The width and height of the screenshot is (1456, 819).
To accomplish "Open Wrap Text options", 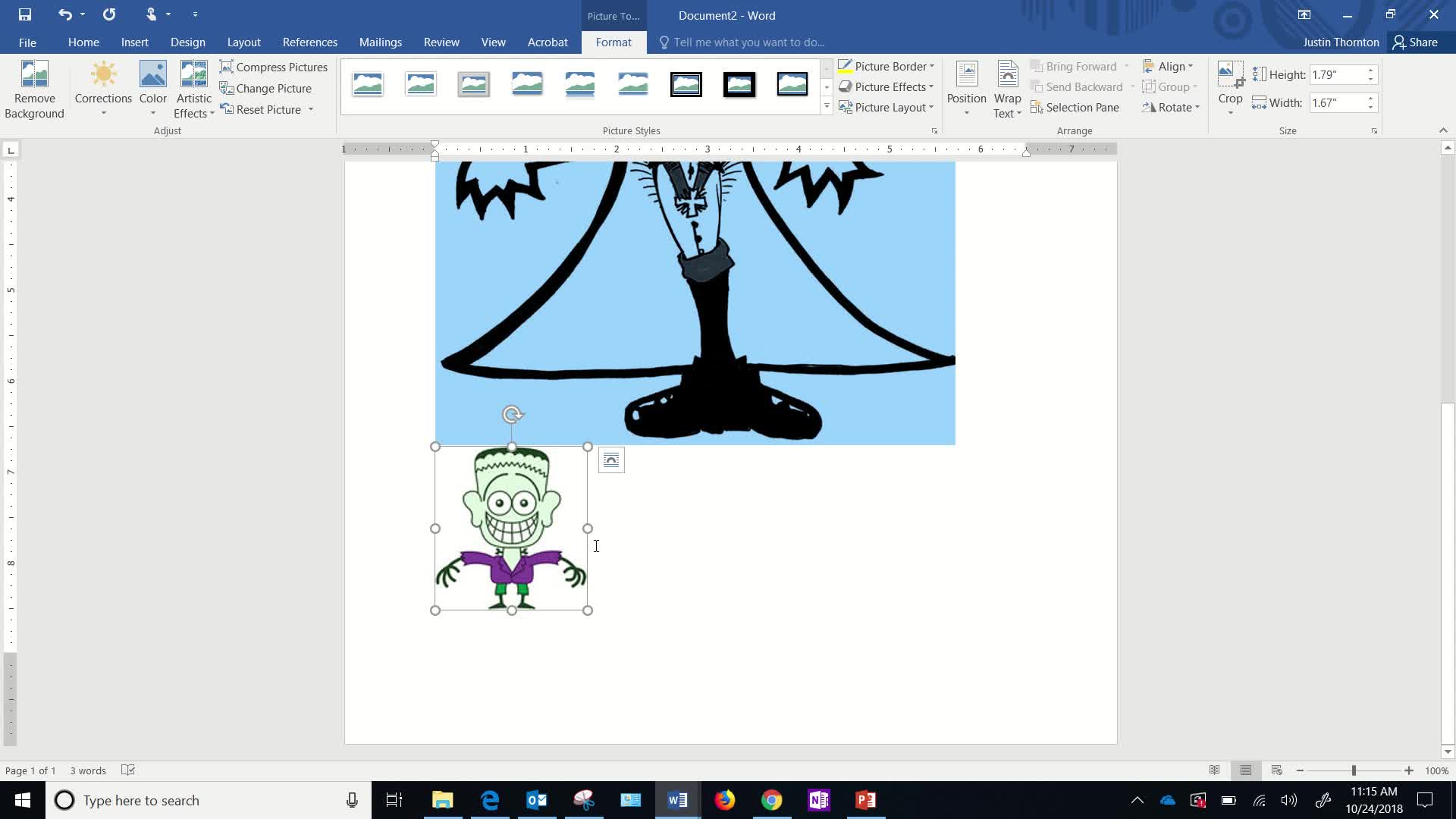I will [x=1007, y=89].
